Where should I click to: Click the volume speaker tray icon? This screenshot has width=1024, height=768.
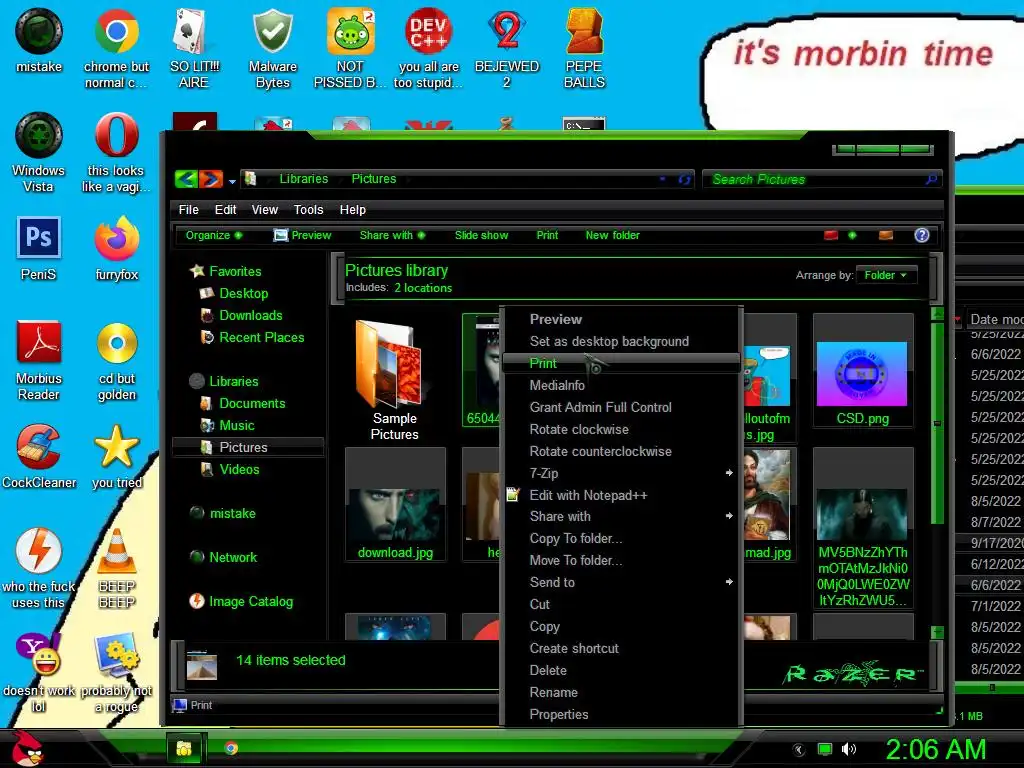click(848, 749)
